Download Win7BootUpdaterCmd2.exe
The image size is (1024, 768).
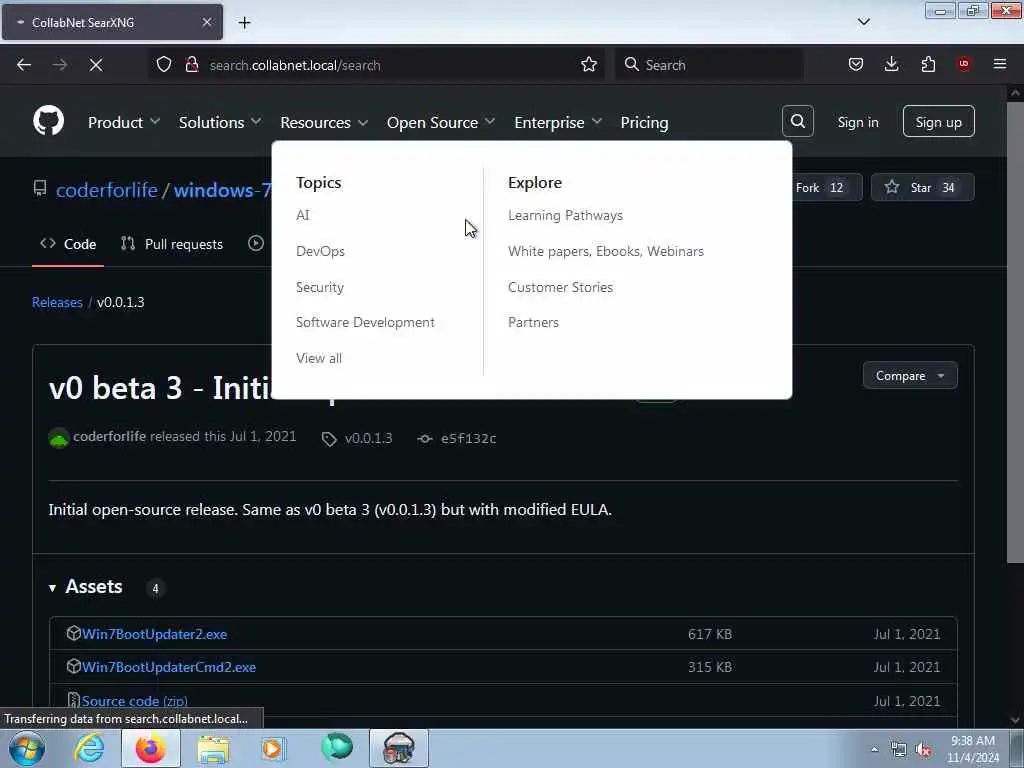click(169, 667)
